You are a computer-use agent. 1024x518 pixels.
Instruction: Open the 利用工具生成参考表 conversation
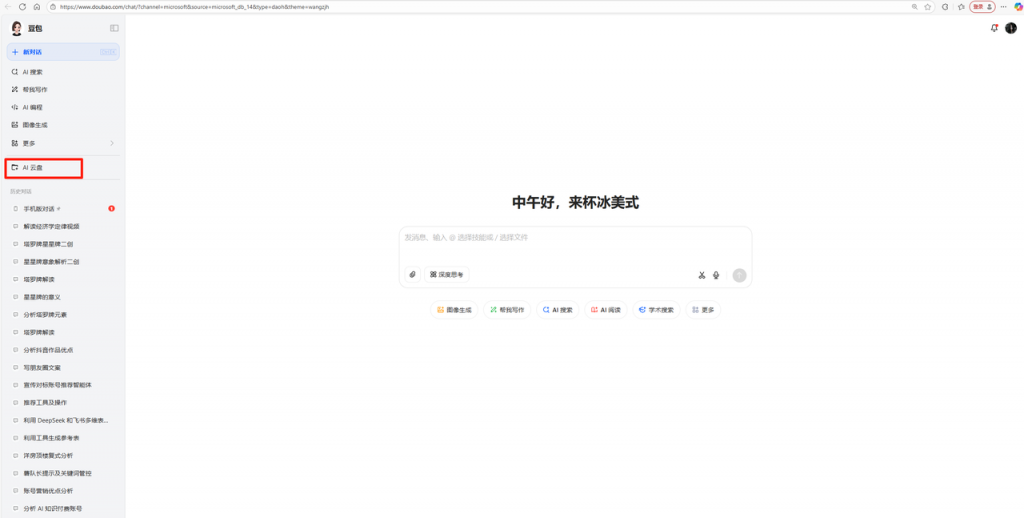[63, 438]
